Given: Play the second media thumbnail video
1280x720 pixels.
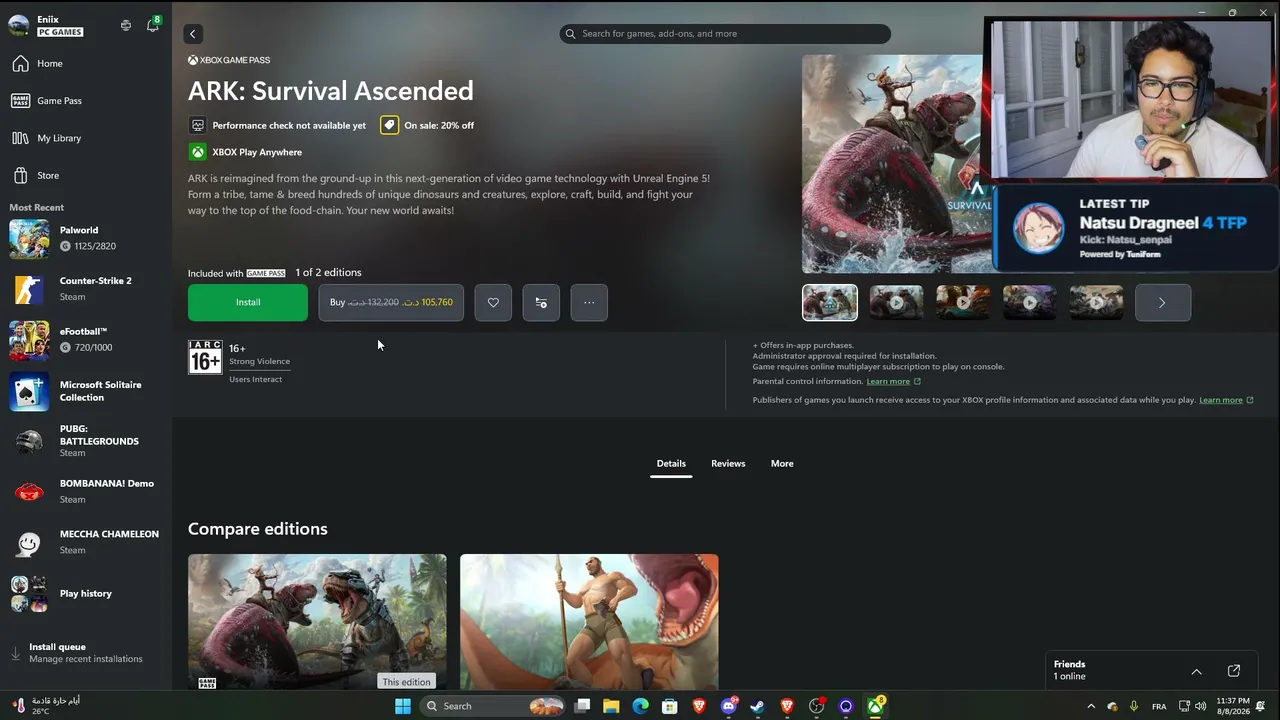Looking at the screenshot, I should 896,302.
